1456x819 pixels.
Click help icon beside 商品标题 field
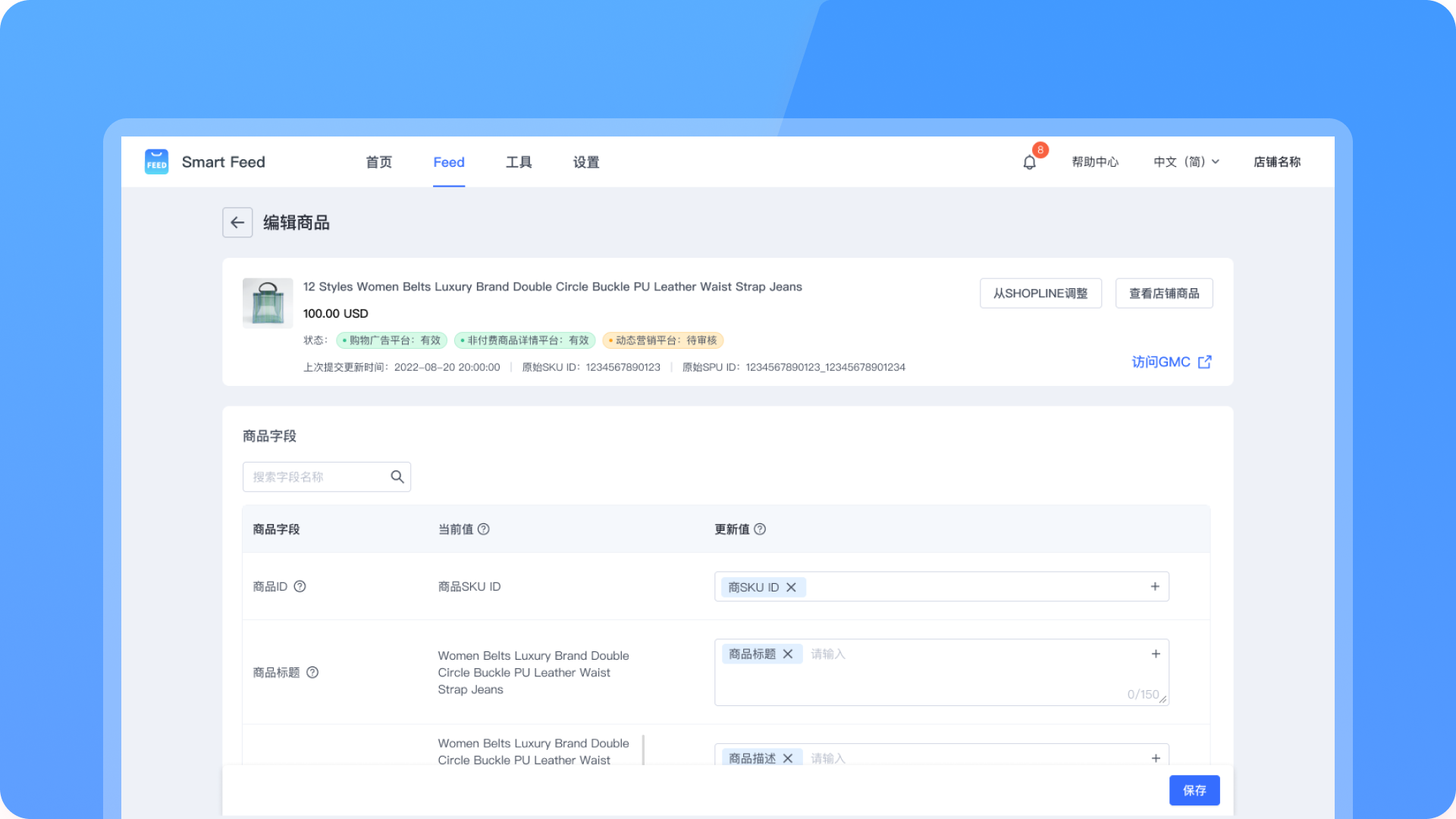click(312, 673)
